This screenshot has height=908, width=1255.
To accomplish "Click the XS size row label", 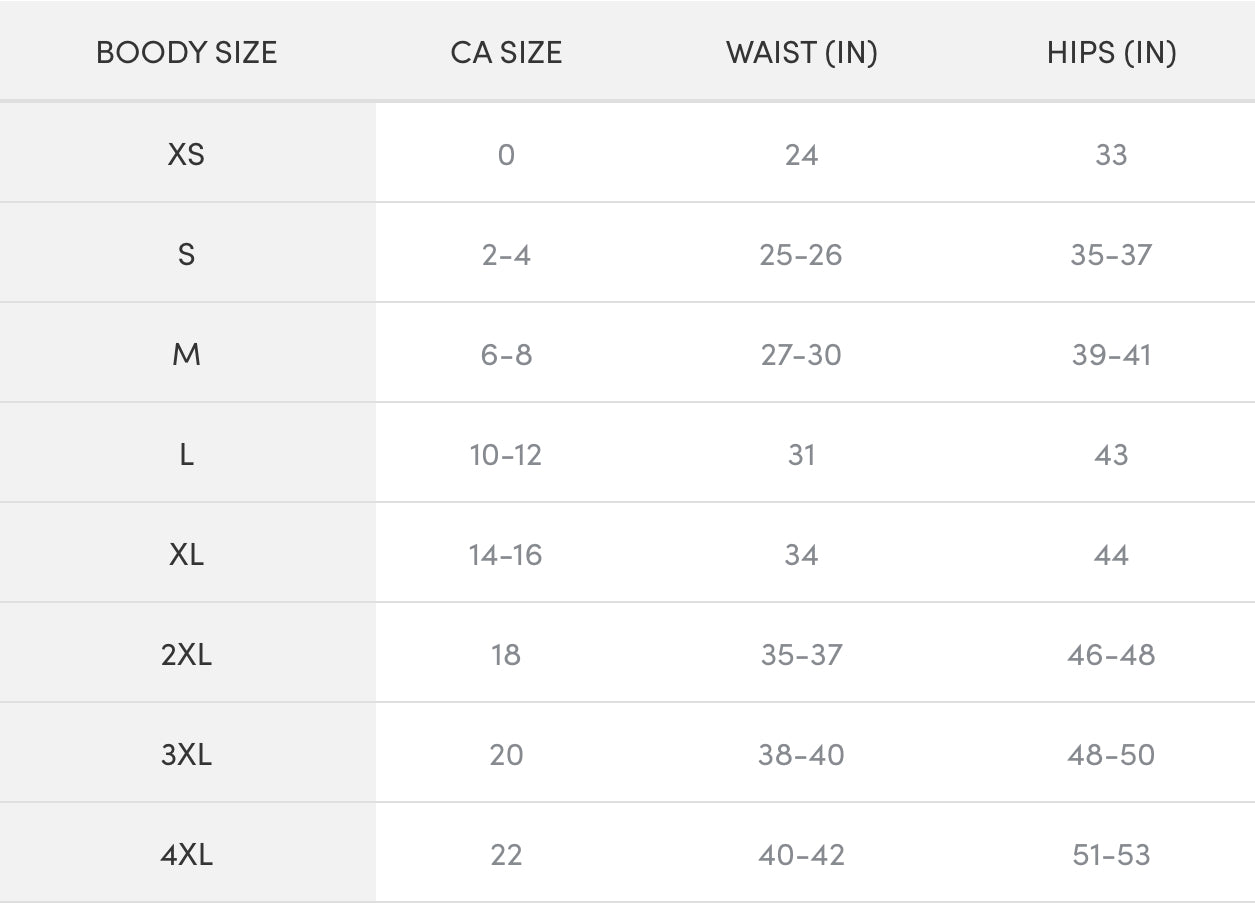I will [187, 155].
